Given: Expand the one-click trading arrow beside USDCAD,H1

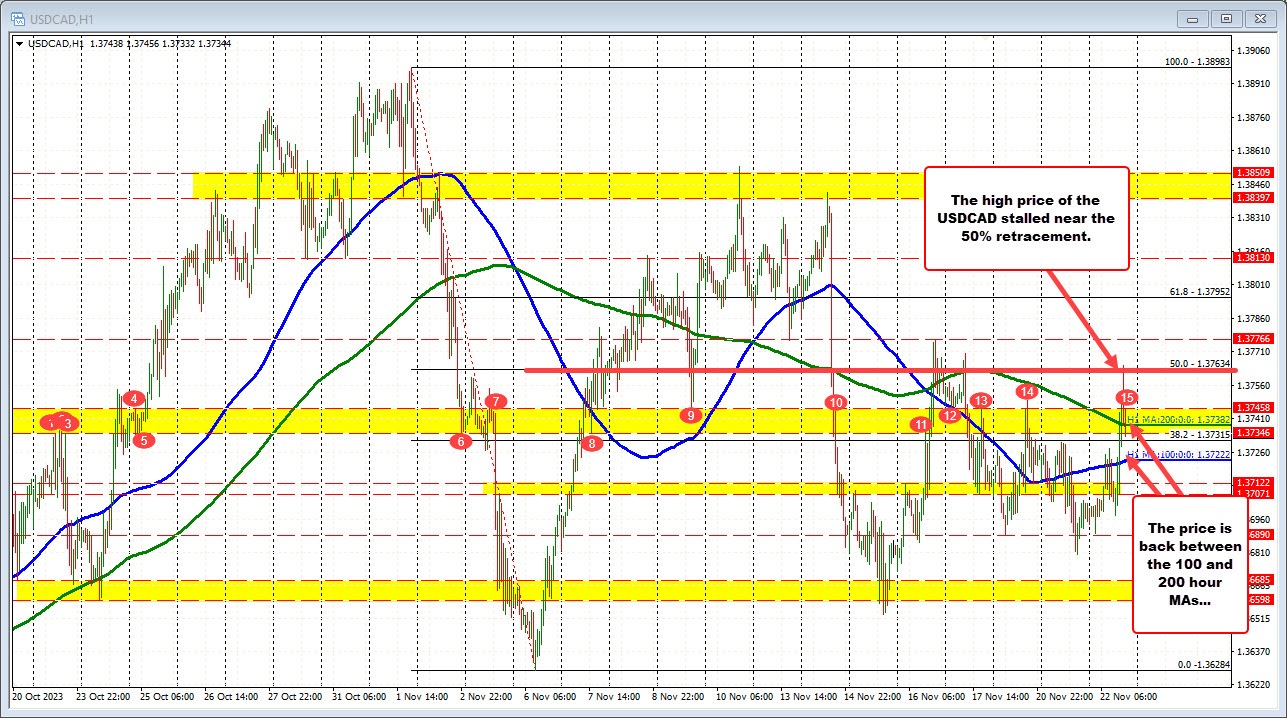Looking at the screenshot, I should (x=19, y=46).
